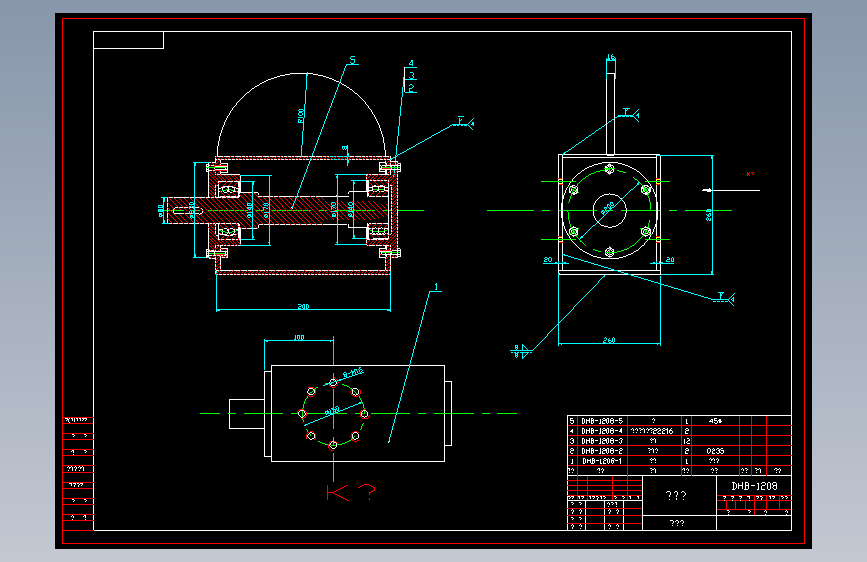Select the 260 width dimension below end view

609,340
